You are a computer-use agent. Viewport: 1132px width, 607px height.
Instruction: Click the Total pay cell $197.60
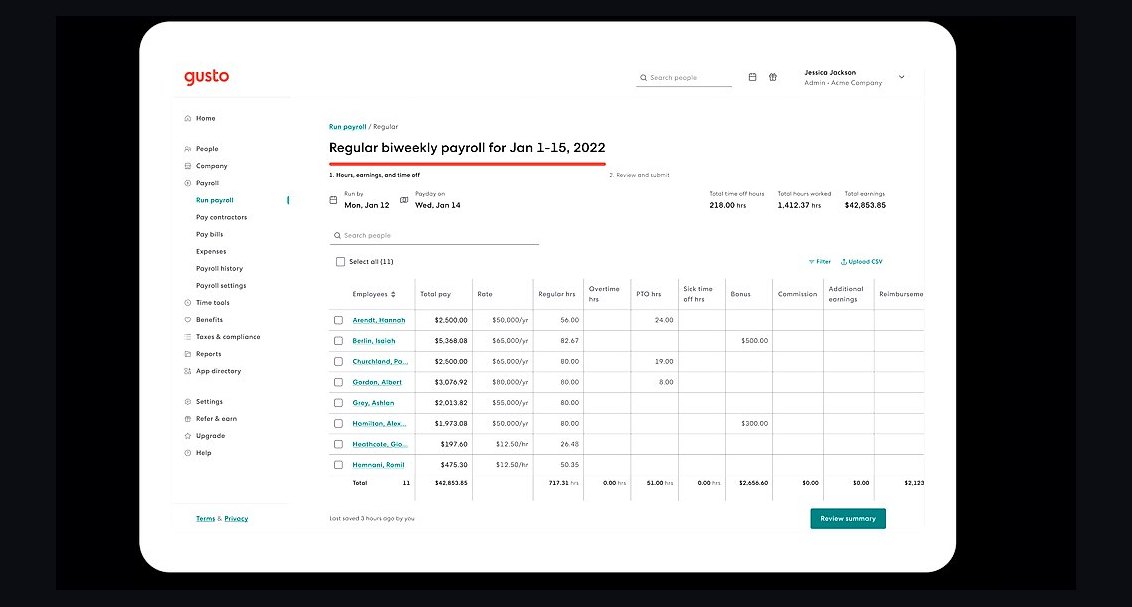tap(444, 444)
